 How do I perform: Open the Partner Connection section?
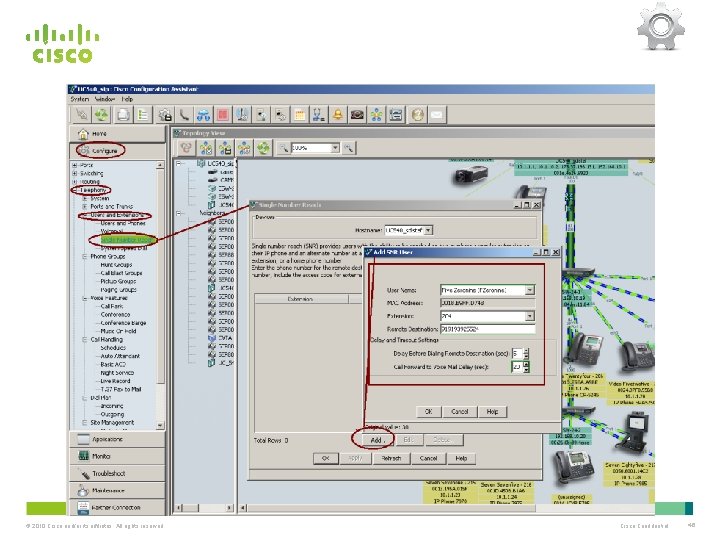pos(118,507)
